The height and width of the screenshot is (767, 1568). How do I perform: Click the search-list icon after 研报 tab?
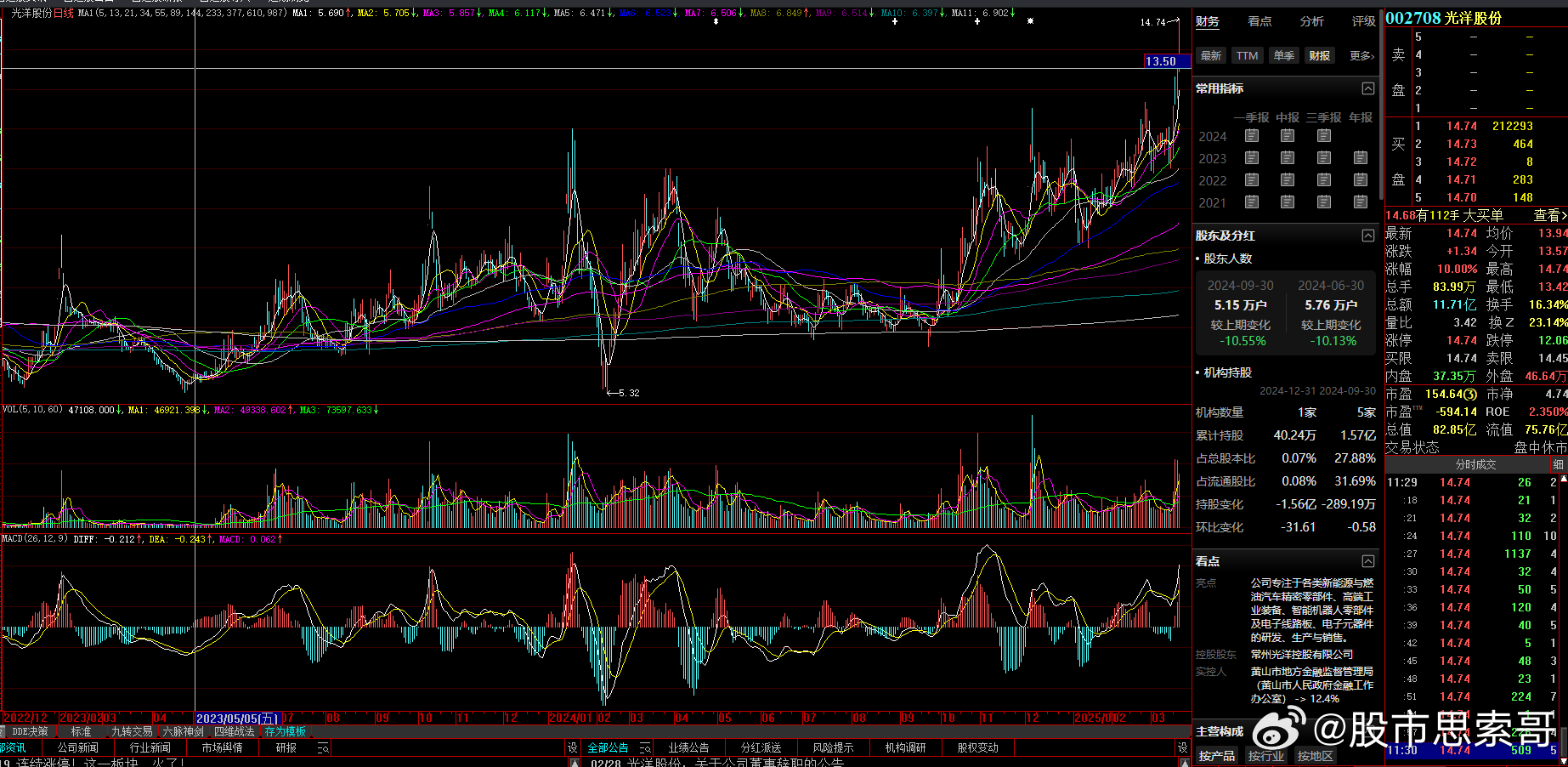coord(323,748)
